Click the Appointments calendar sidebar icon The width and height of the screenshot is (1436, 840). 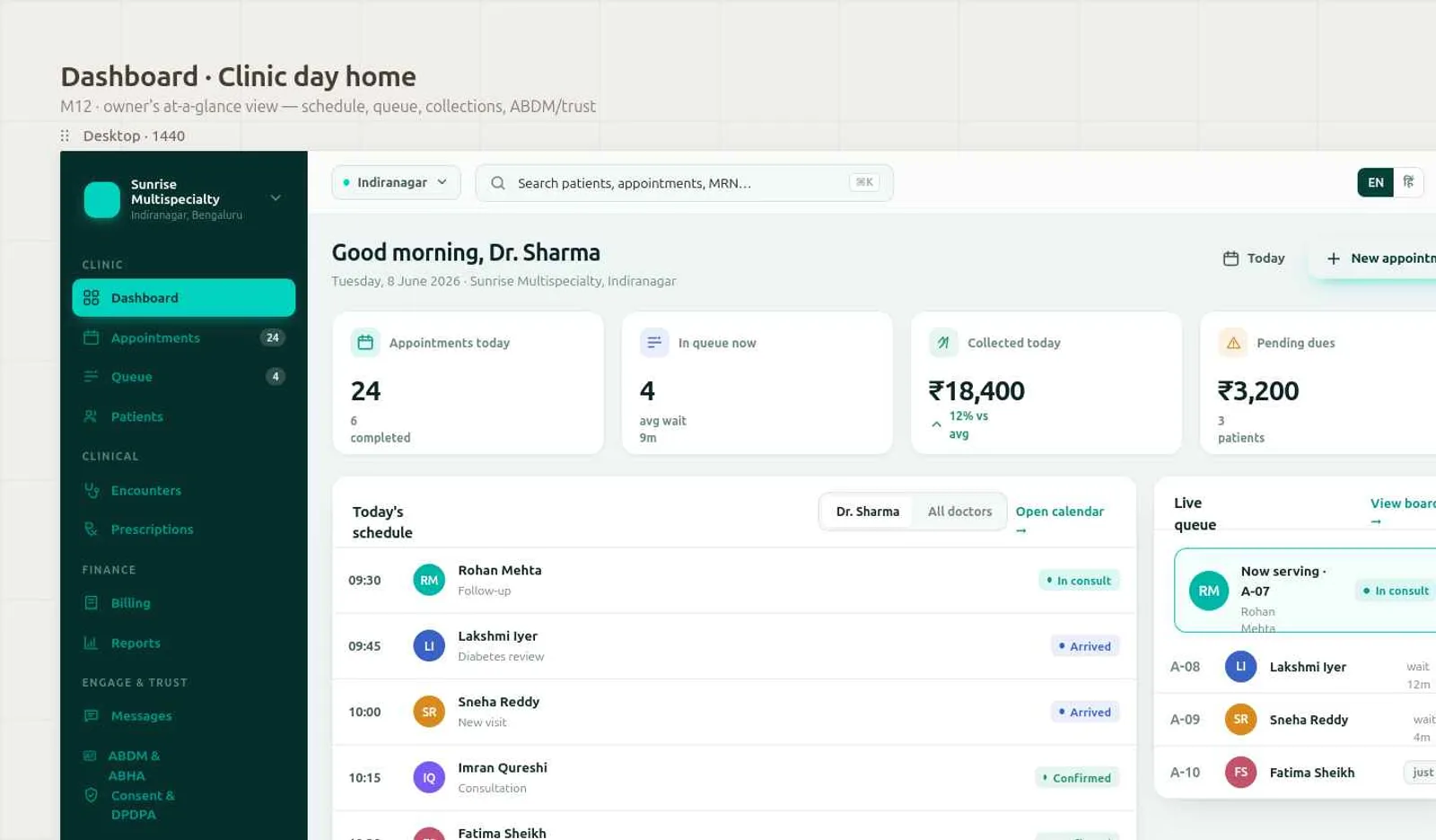click(91, 337)
